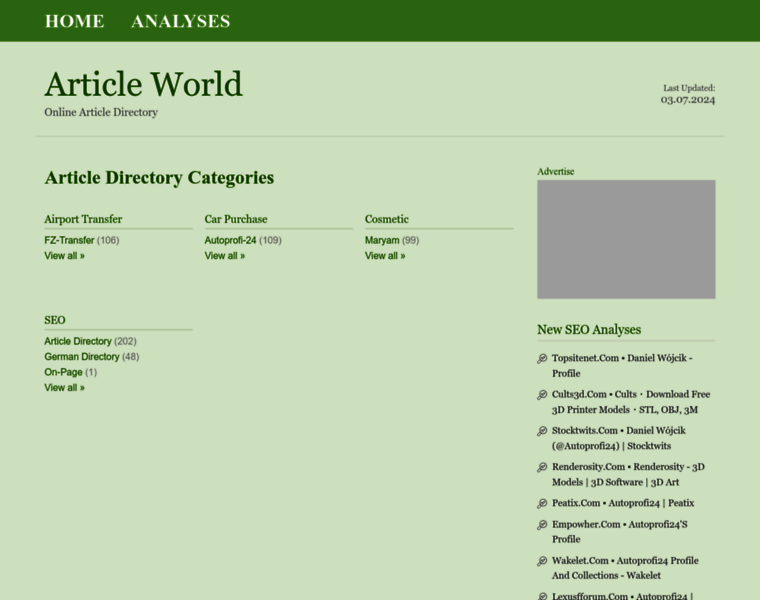Click the Last Updated date 03.07.2024
The height and width of the screenshot is (600, 760).
tap(688, 100)
